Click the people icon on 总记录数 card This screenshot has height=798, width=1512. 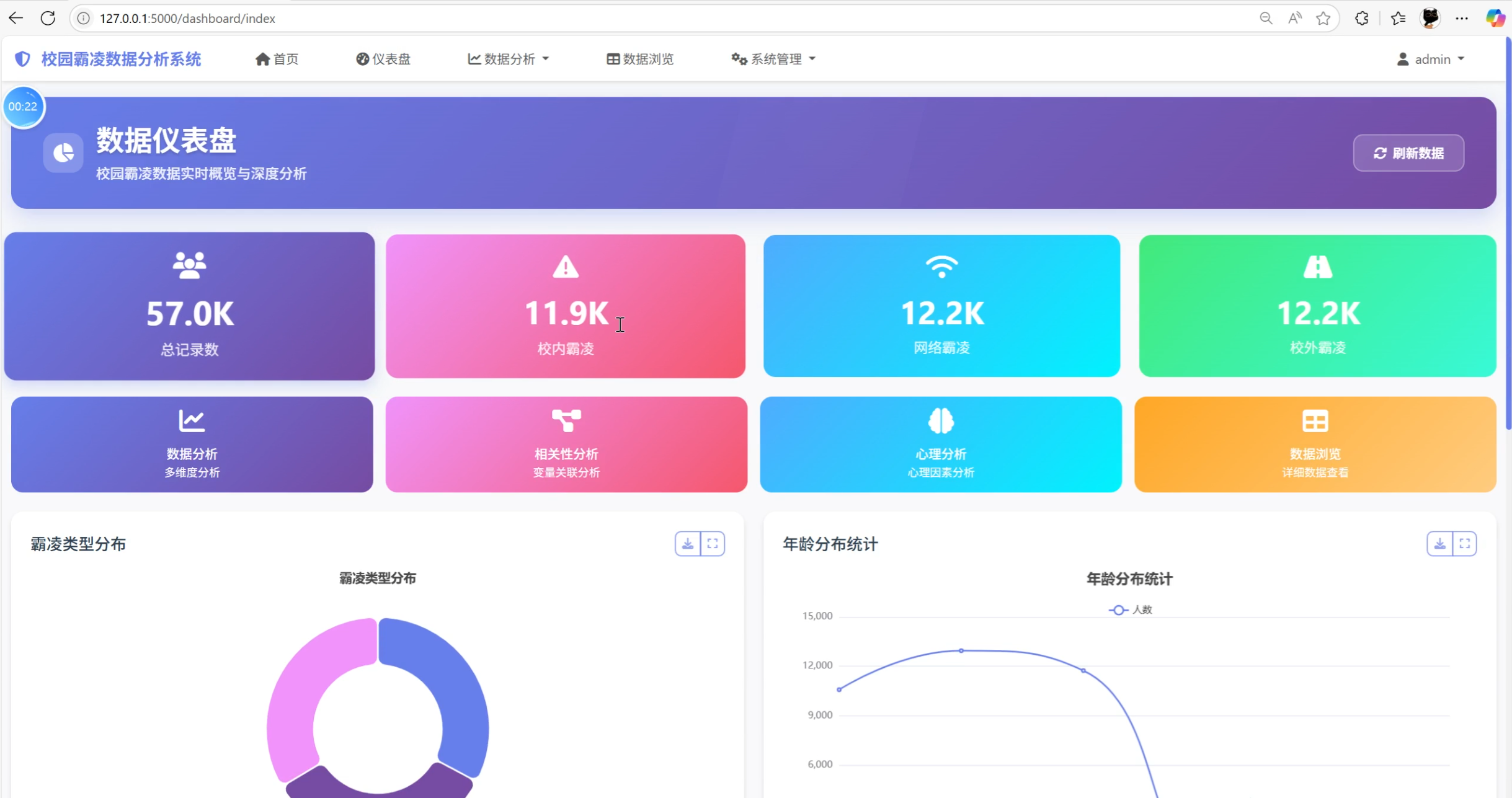click(x=189, y=265)
